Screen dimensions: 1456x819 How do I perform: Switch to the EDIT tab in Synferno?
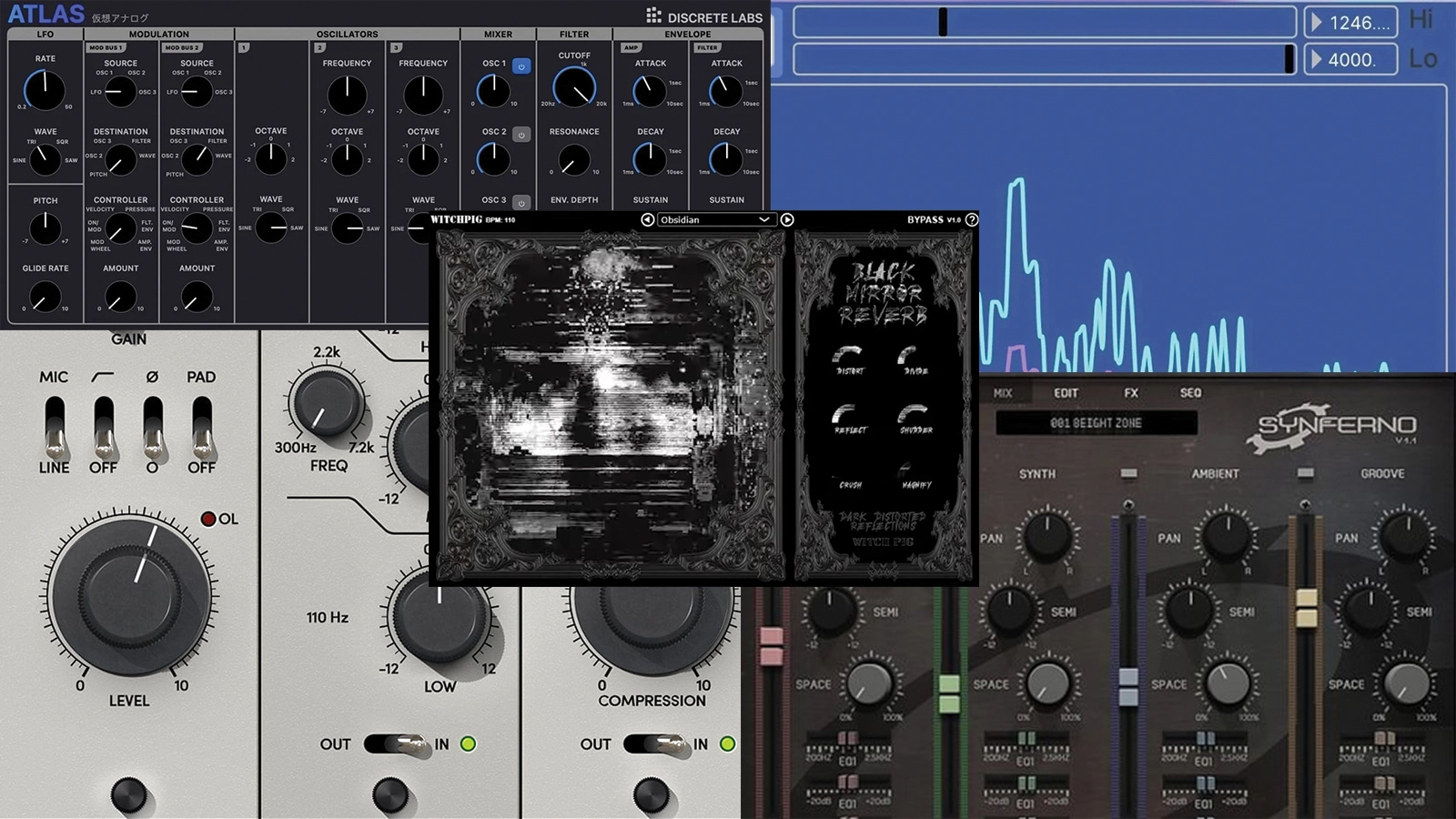tap(1066, 393)
